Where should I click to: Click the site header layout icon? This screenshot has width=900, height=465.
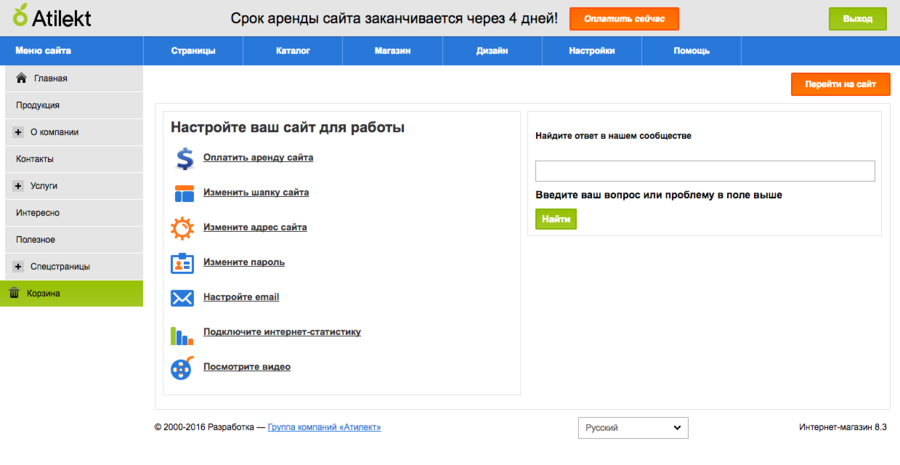[184, 193]
